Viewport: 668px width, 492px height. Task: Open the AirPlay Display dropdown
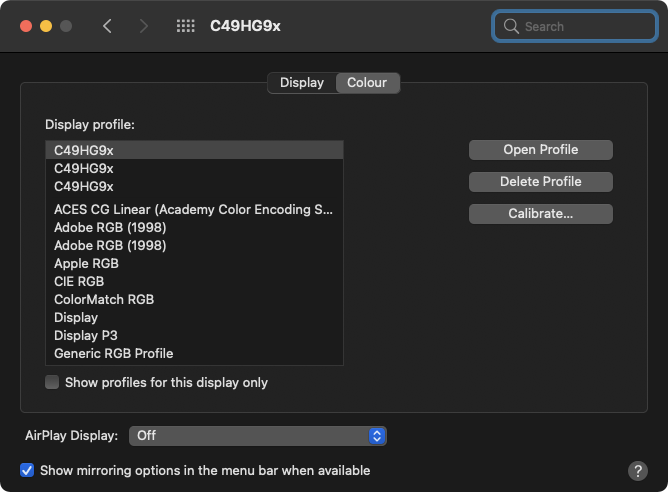coord(258,436)
